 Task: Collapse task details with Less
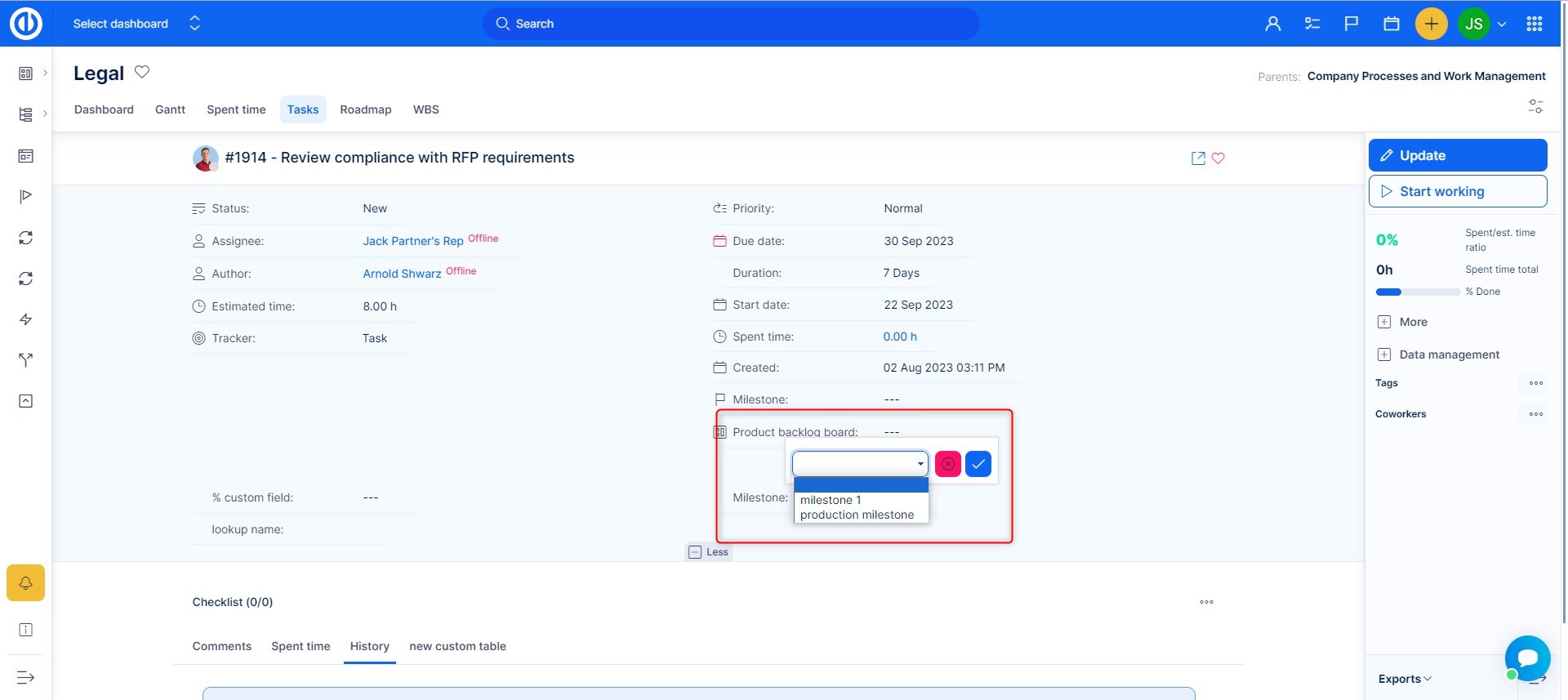click(x=708, y=552)
